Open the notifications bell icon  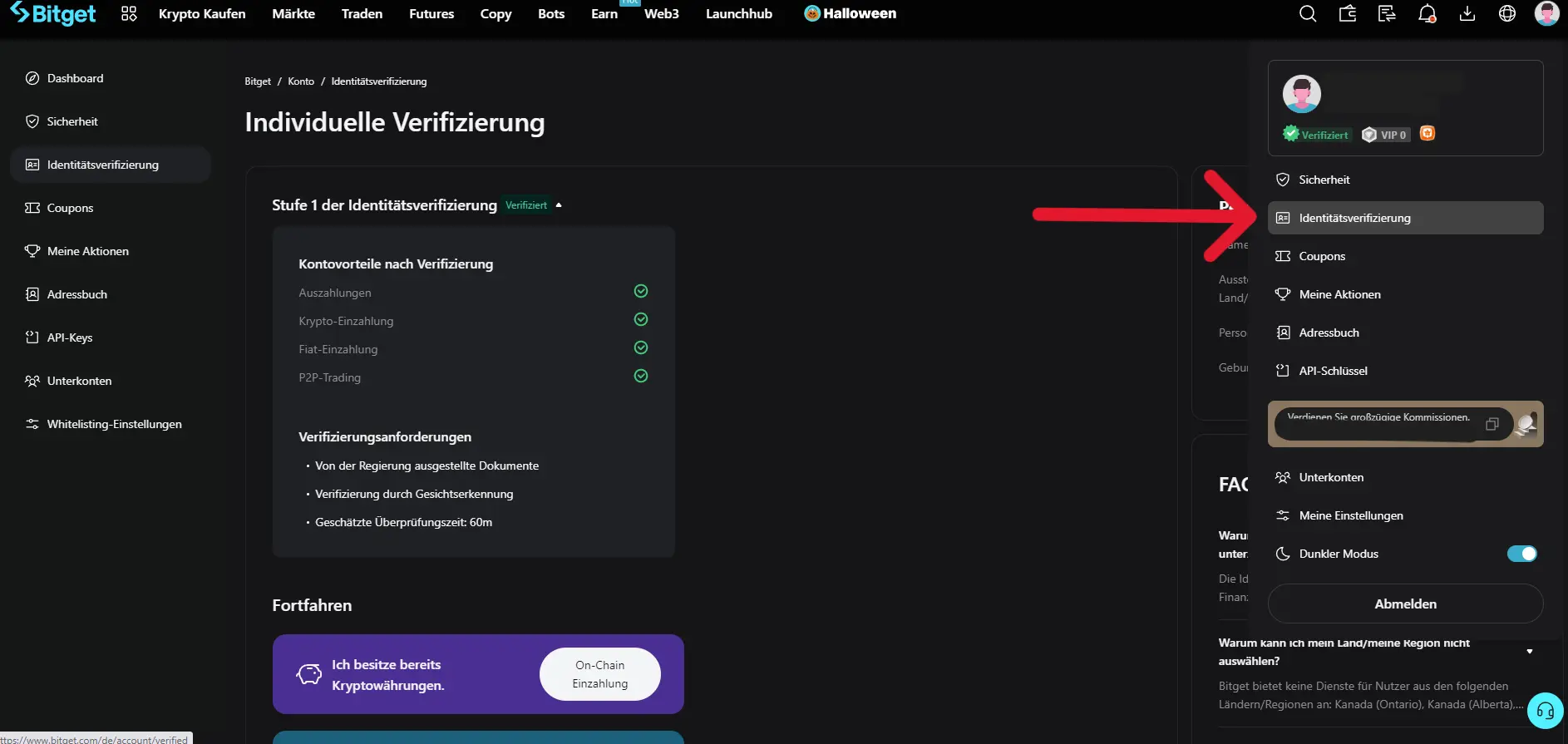point(1427,14)
